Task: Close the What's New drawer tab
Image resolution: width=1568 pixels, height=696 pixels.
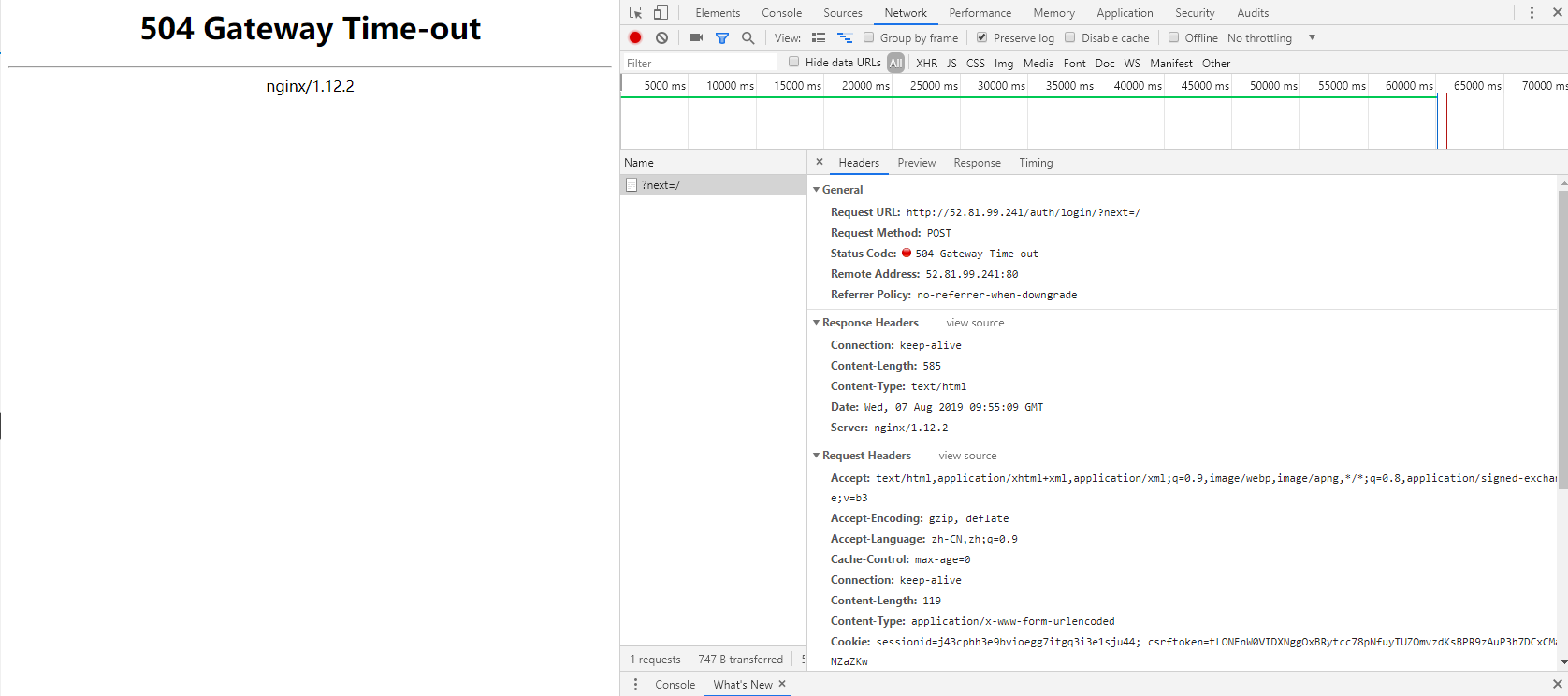Action: [x=782, y=684]
